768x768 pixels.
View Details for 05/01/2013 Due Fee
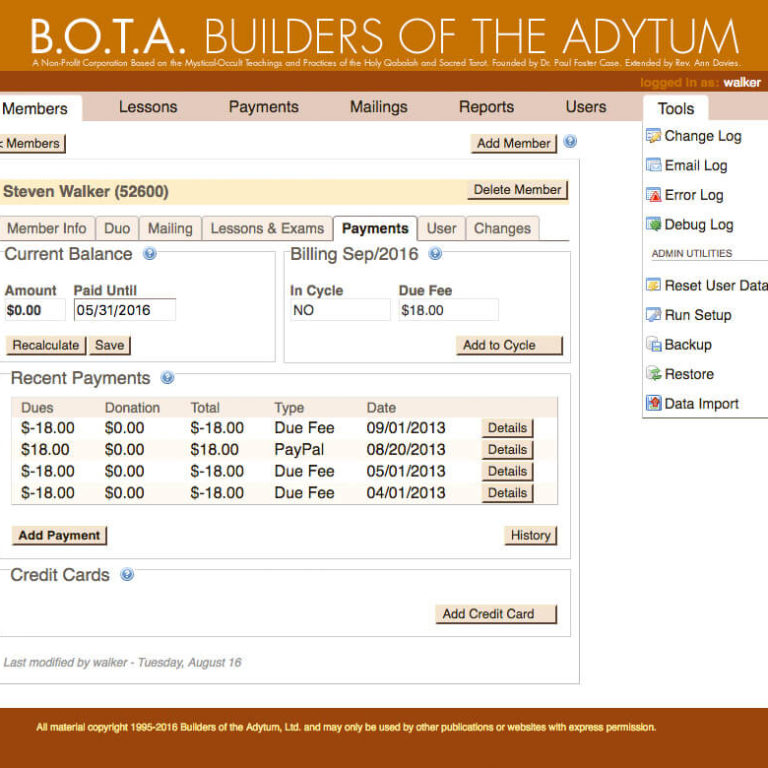point(507,471)
